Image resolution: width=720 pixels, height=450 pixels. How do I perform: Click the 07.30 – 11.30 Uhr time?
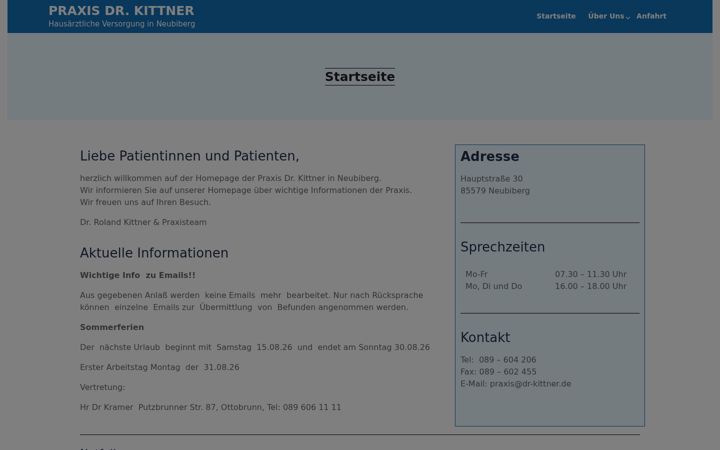[x=591, y=274]
